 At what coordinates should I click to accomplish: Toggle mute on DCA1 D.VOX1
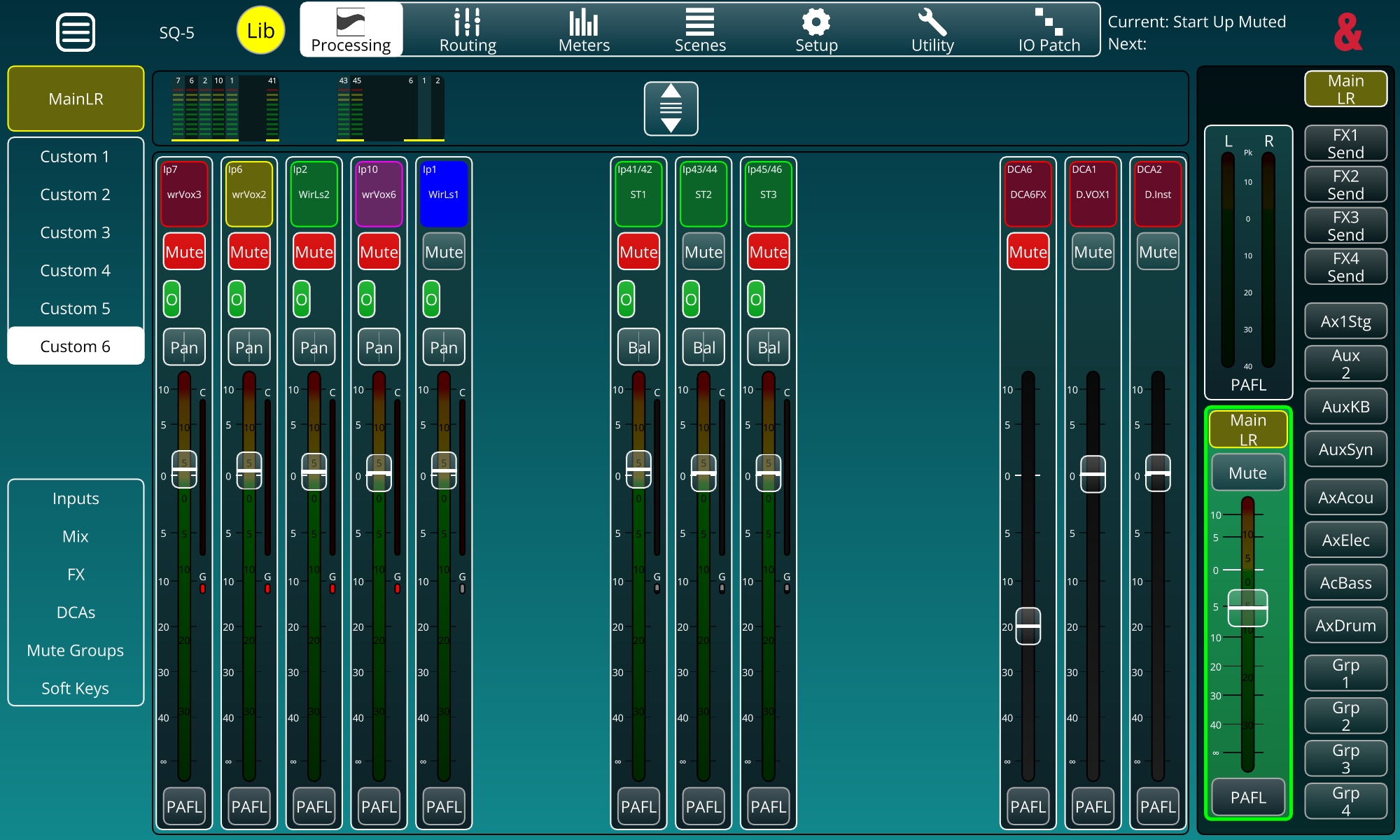[1093, 252]
